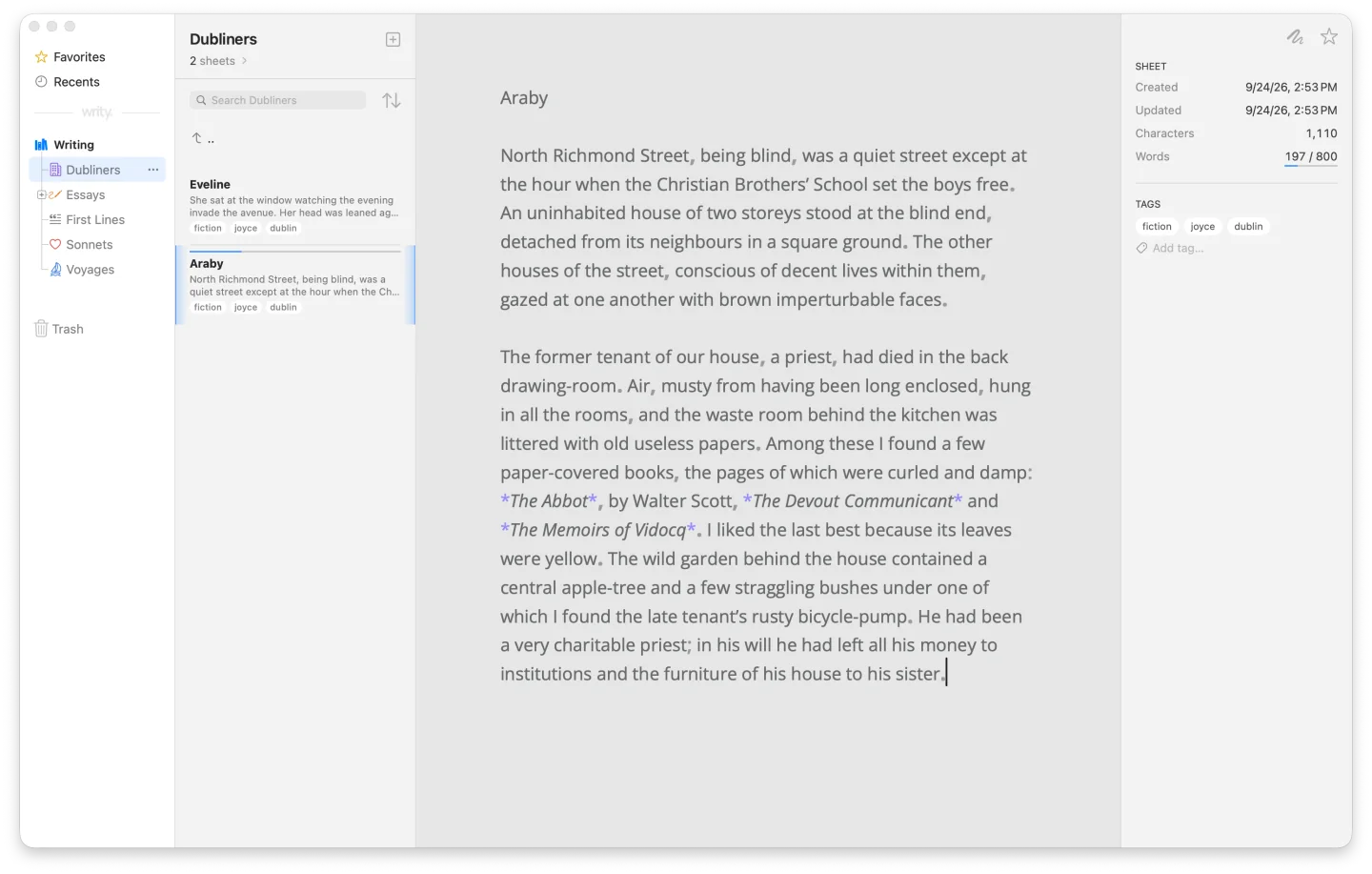Click the 'Add tag...' field
1372x874 pixels.
[1178, 249]
